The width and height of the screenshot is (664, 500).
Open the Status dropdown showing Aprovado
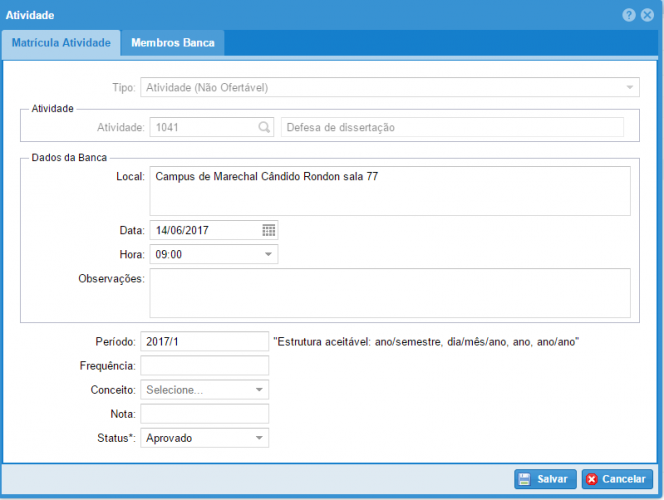click(259, 438)
